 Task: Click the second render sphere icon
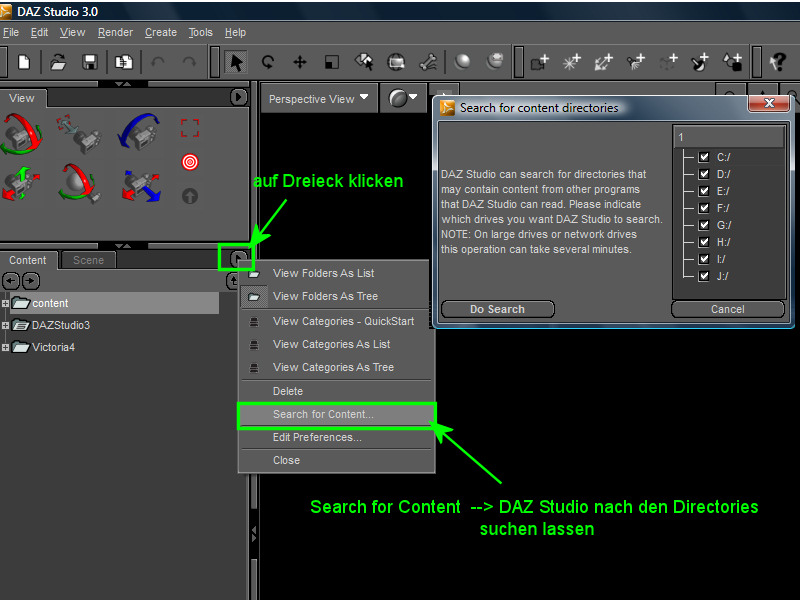click(x=494, y=61)
